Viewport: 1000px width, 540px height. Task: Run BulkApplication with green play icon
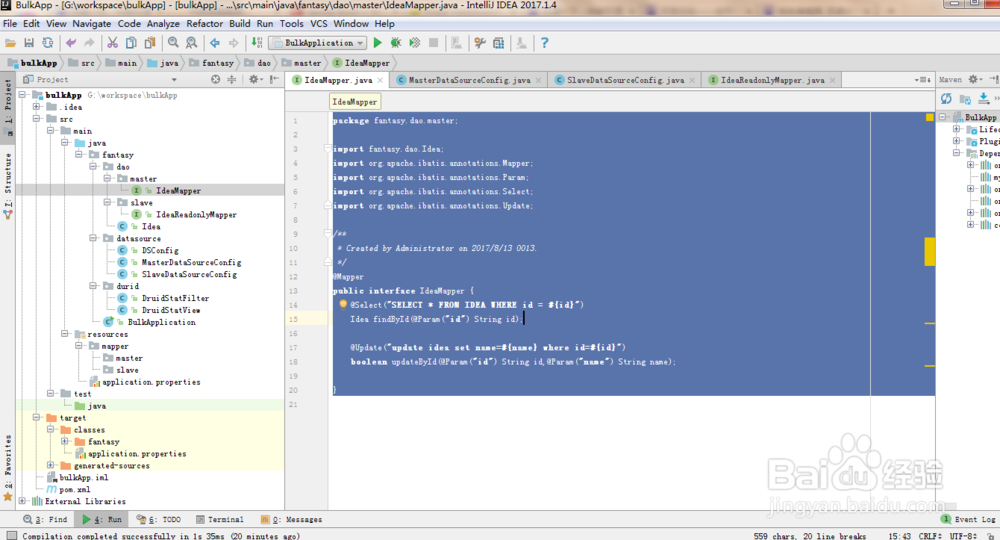point(378,43)
